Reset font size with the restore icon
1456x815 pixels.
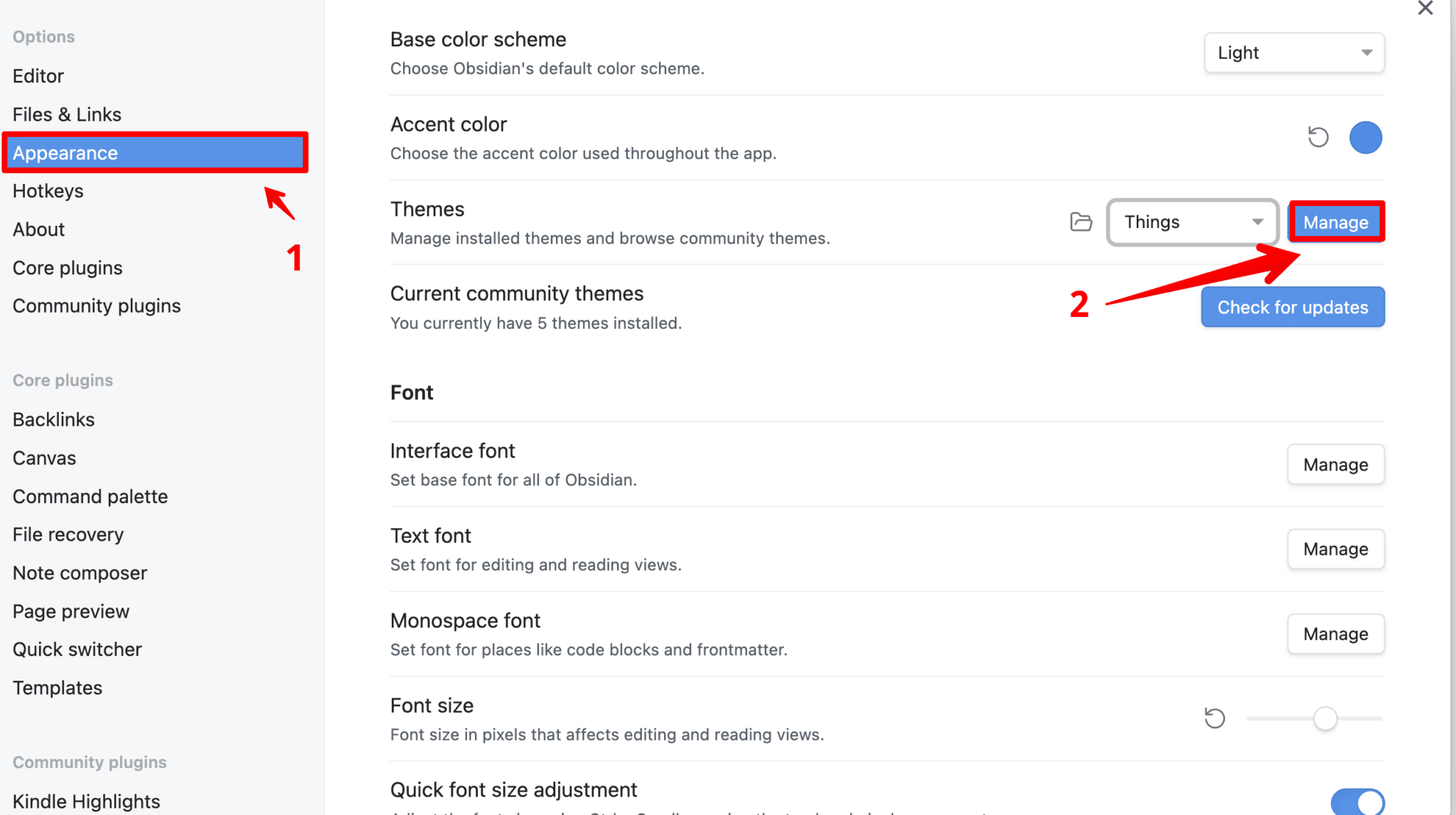[1215, 718]
